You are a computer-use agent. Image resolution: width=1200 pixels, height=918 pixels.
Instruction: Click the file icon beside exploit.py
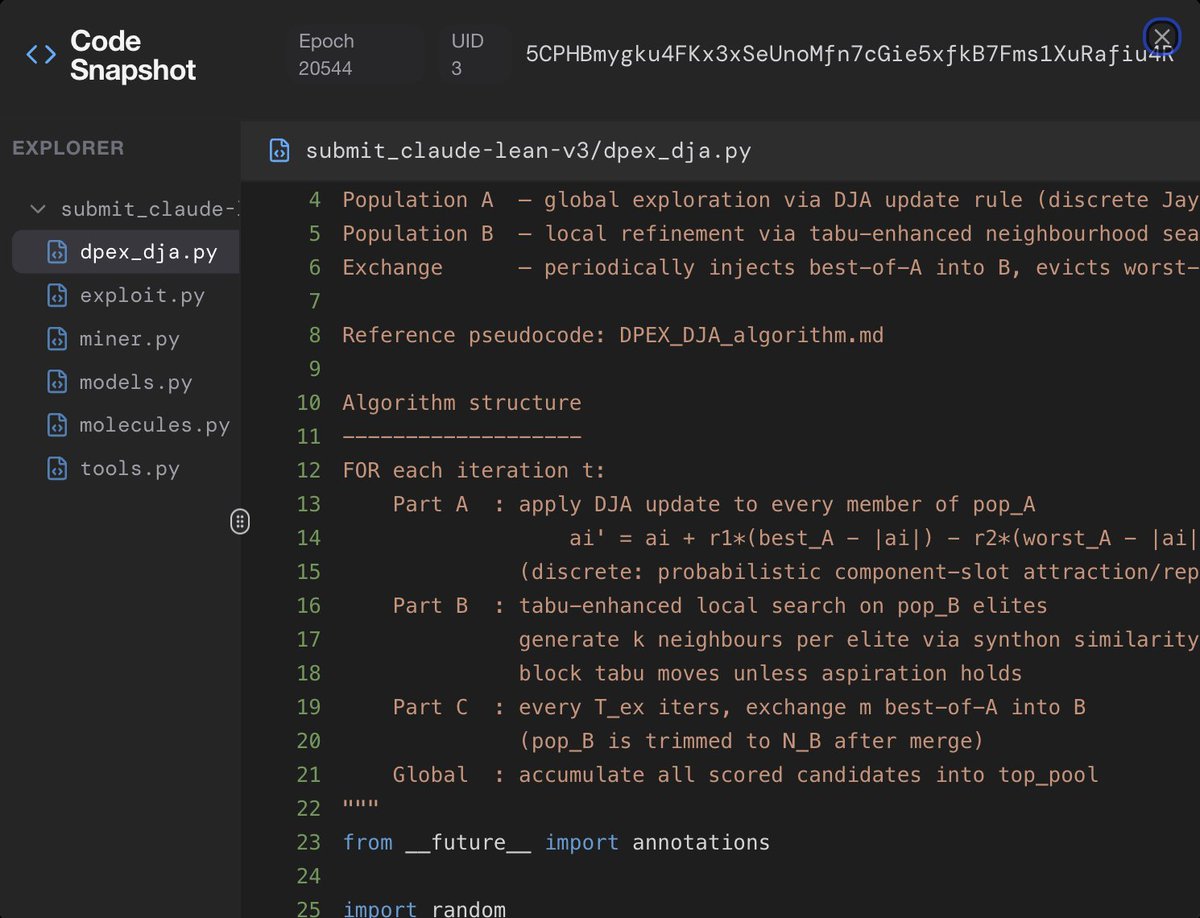pyautogui.click(x=58, y=295)
